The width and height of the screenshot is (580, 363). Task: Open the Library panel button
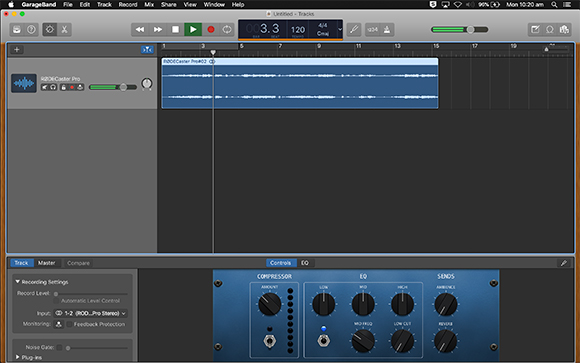17,30
